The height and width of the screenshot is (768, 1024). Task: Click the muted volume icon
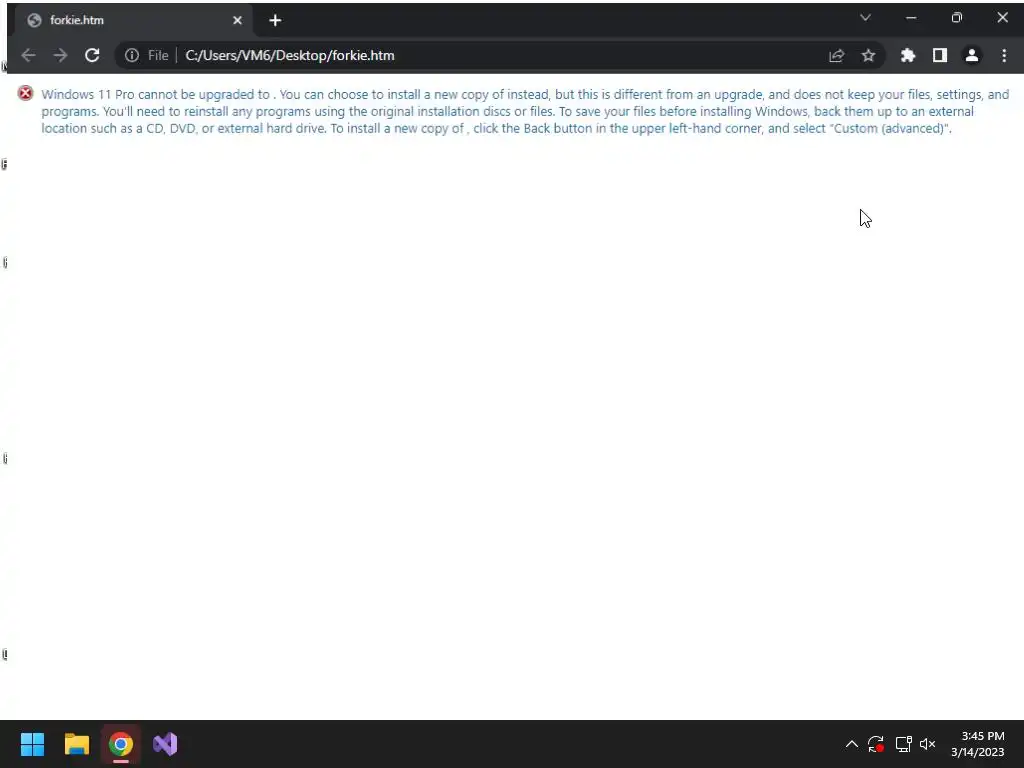927,744
